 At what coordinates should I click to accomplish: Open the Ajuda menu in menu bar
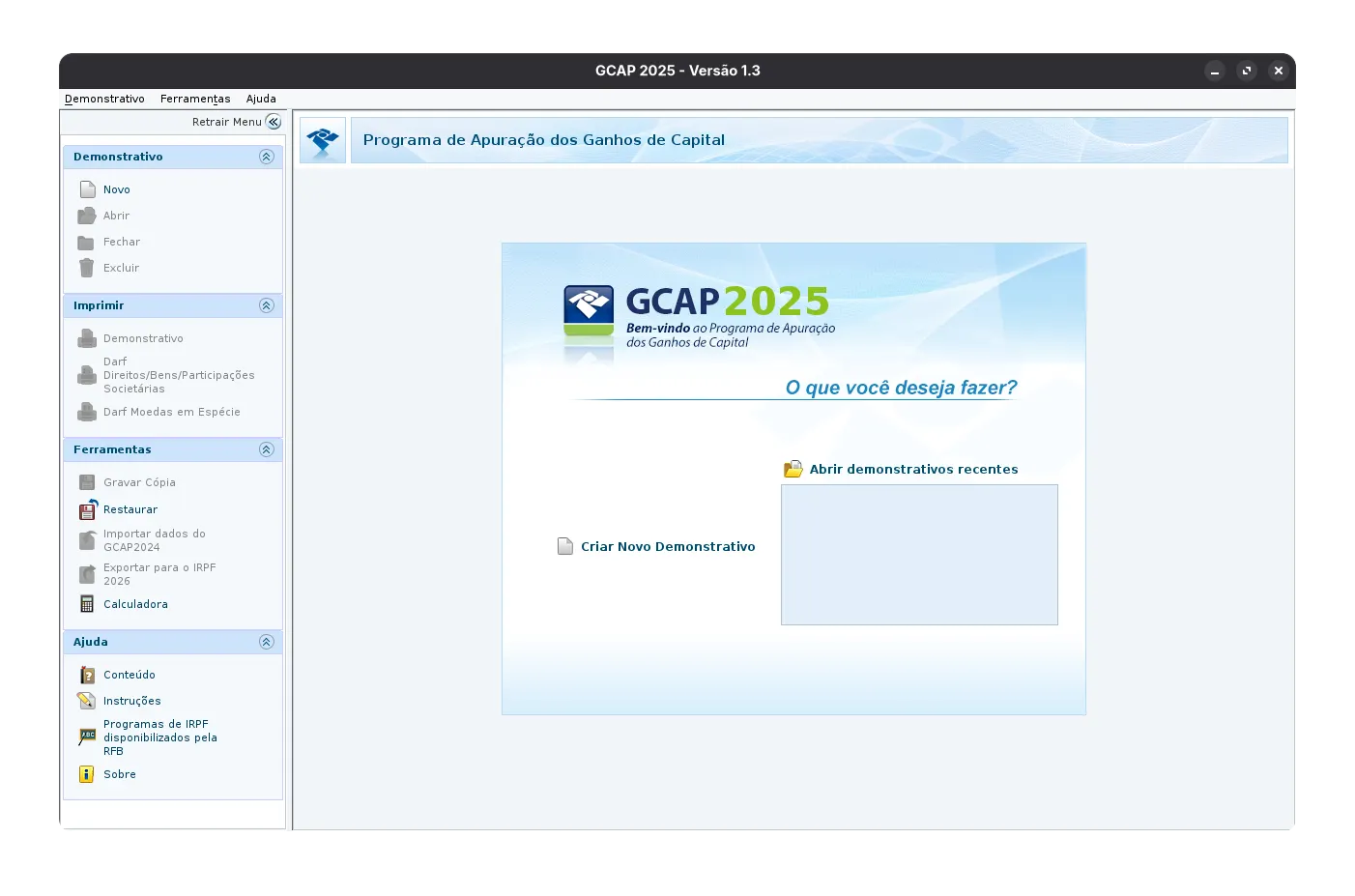pos(261,99)
